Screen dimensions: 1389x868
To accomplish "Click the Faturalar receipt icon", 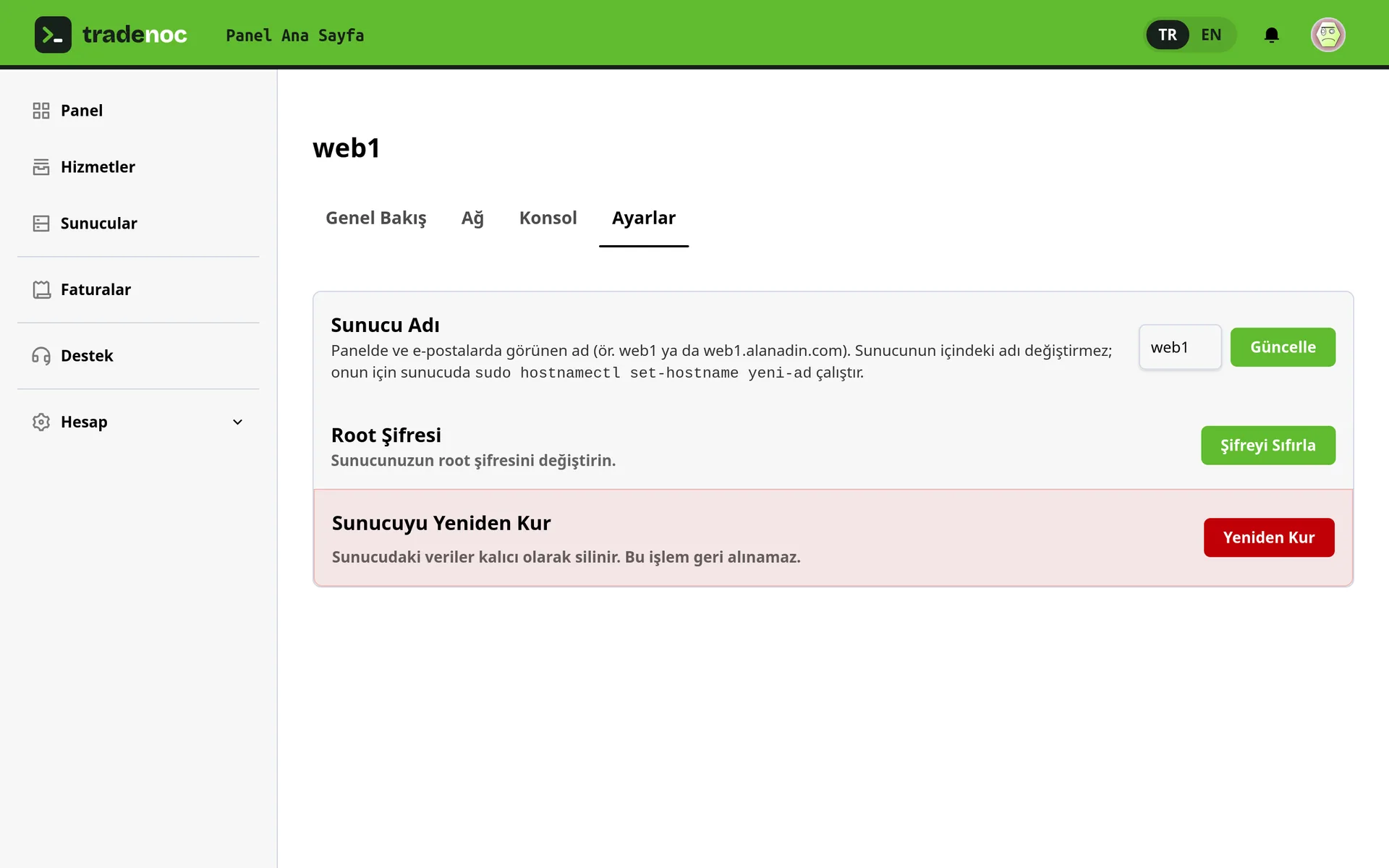I will click(x=41, y=289).
